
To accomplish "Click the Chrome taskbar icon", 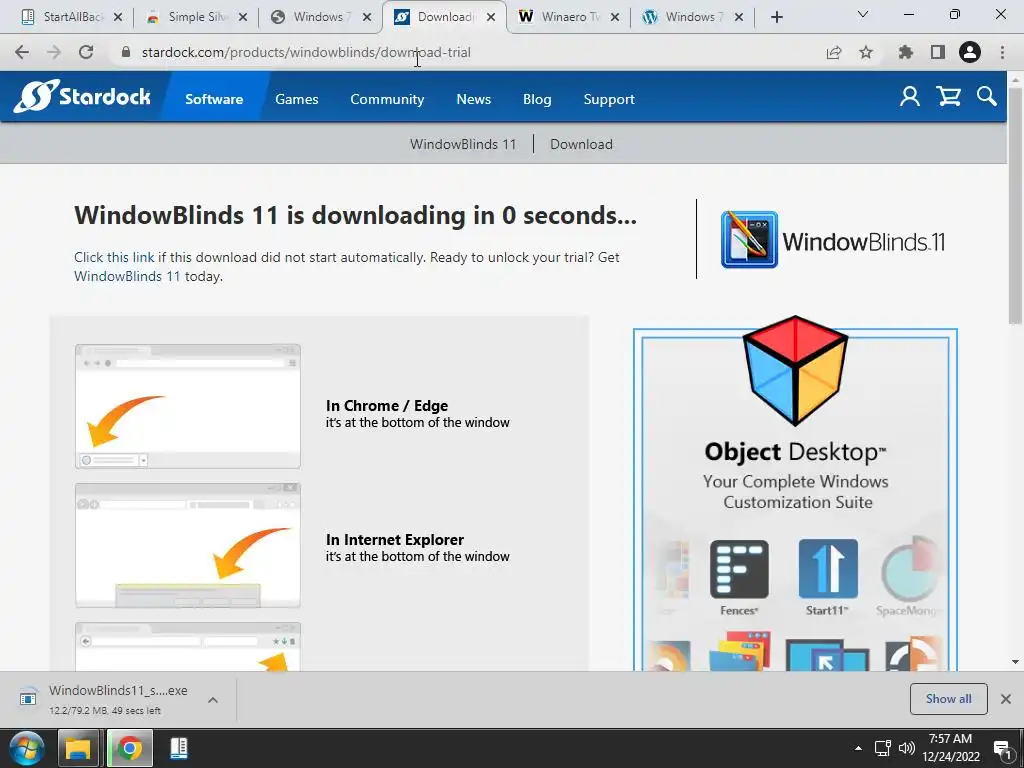I will click(129, 748).
